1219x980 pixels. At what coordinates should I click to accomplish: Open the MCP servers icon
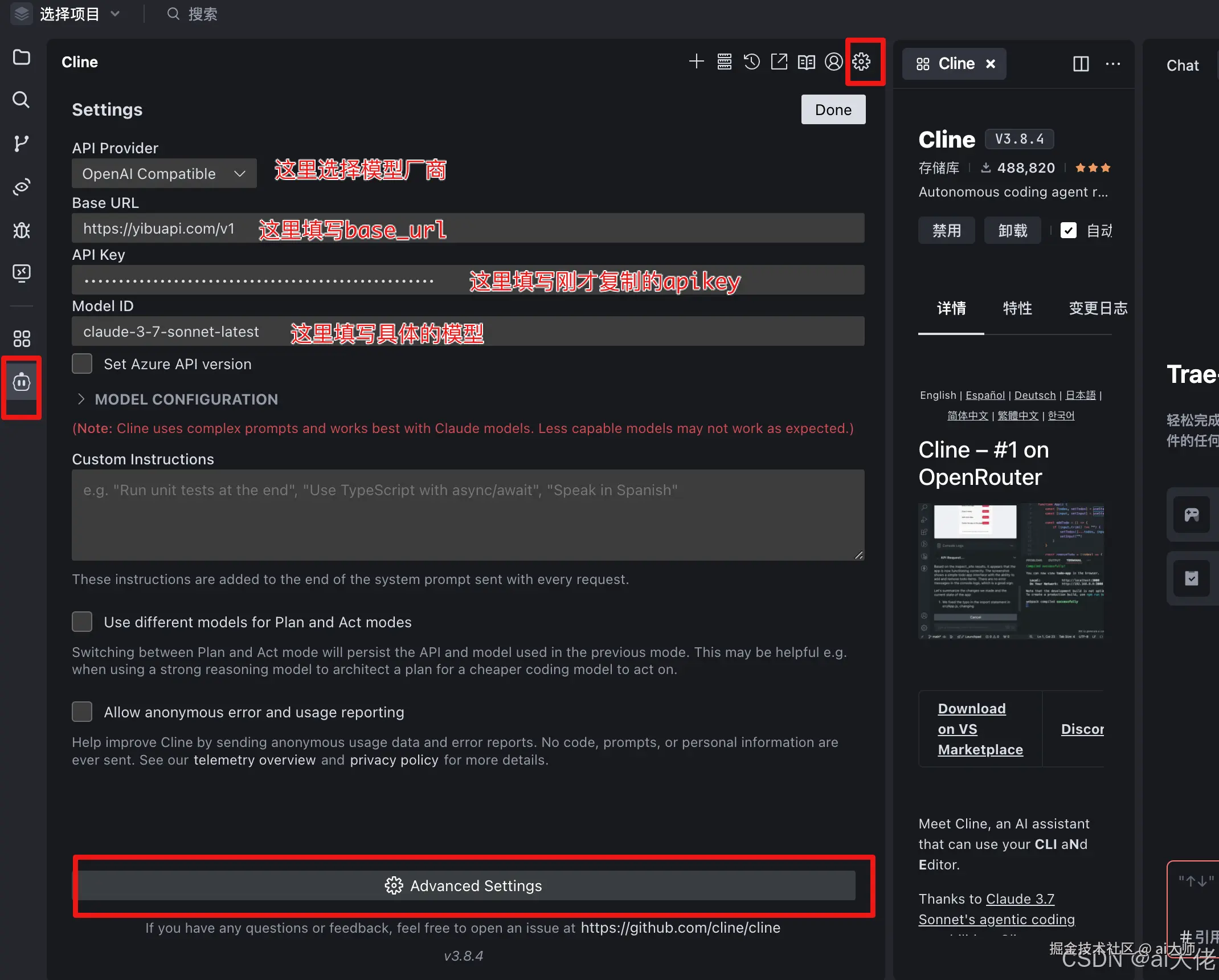click(724, 62)
